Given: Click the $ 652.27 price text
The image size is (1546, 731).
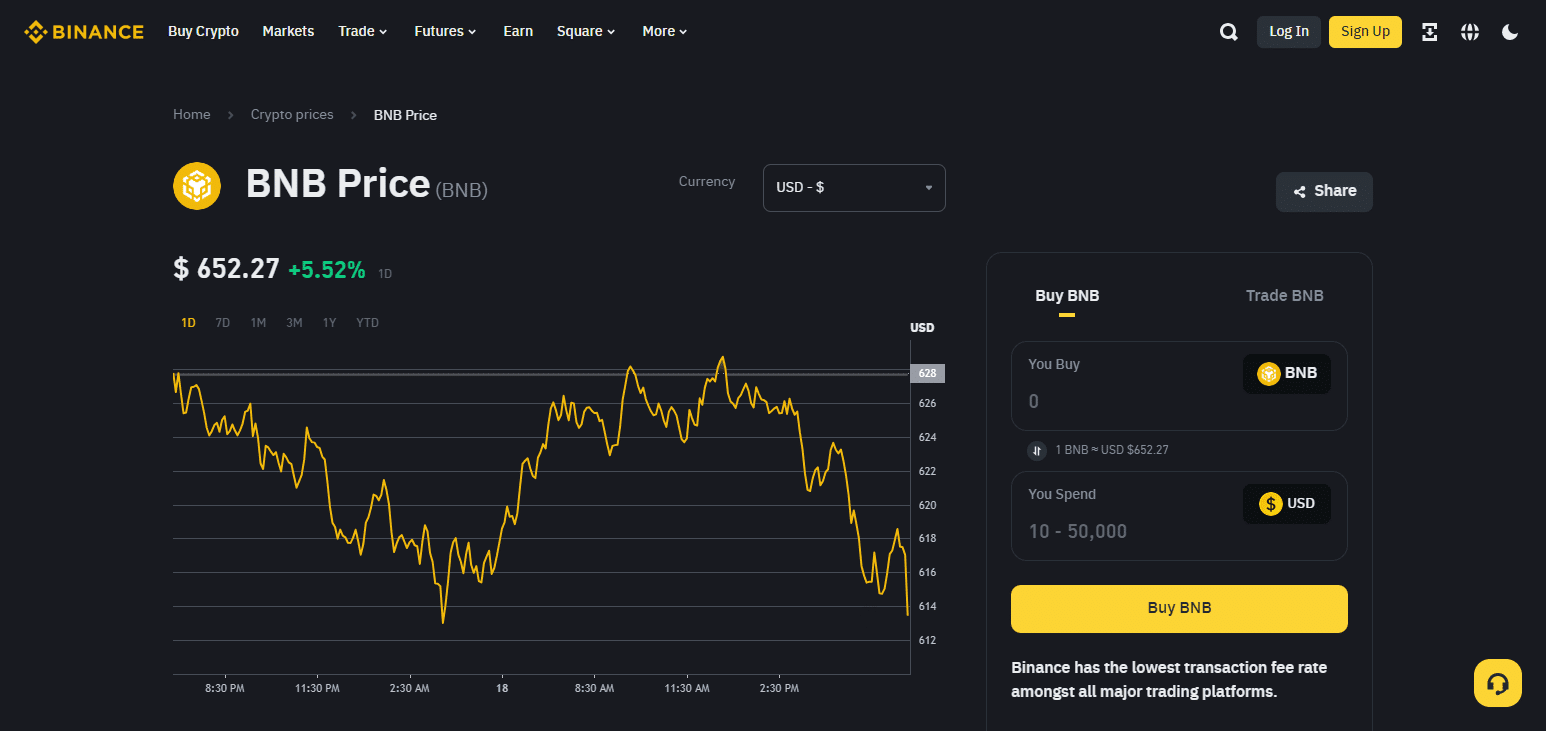Looking at the screenshot, I should point(227,269).
